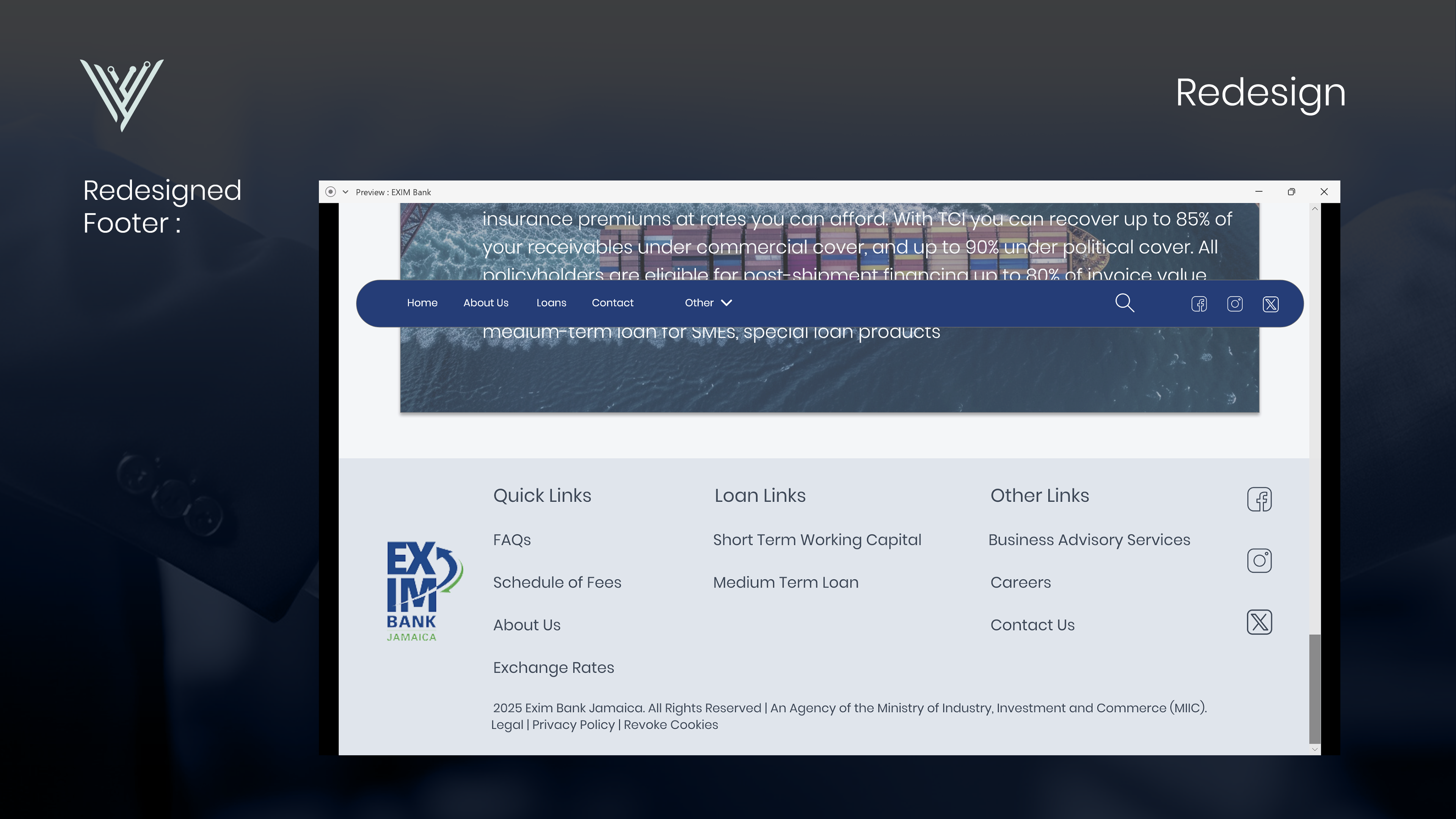Select Home in the navigation bar
Screen dimensions: 1456x819
tap(422, 303)
